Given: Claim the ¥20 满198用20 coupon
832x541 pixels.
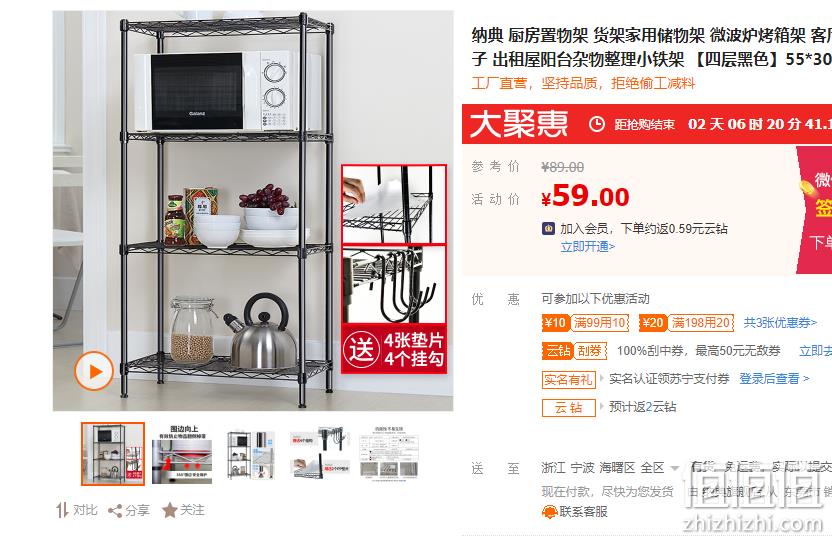Looking at the screenshot, I should (686, 322).
